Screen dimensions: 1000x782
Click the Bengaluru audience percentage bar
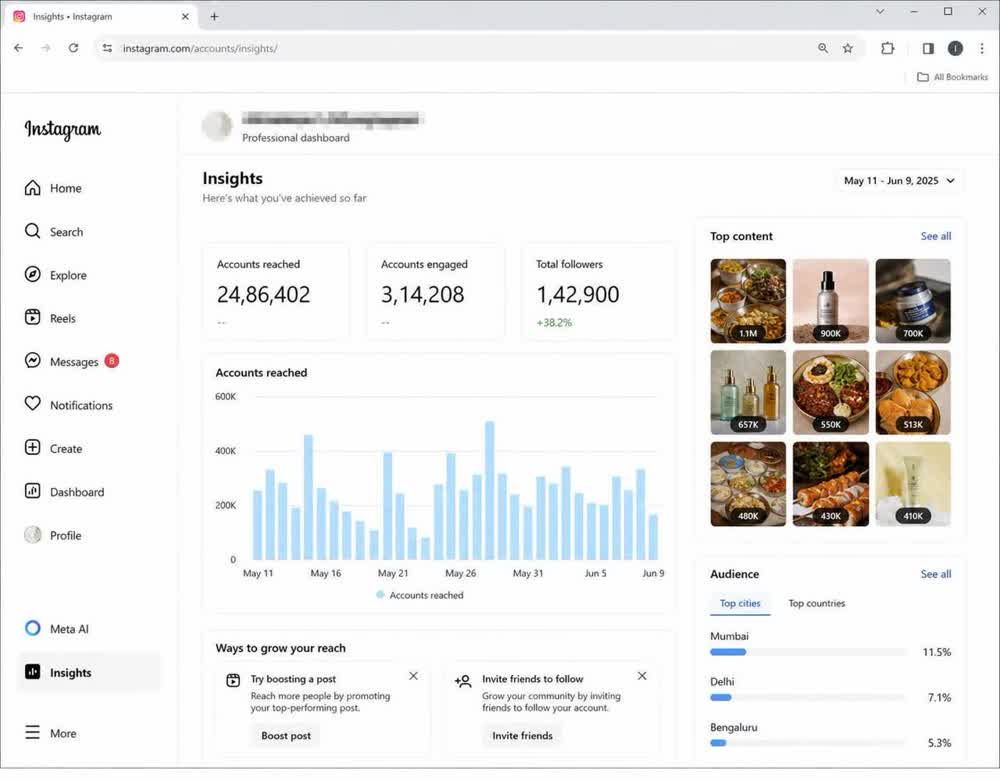[808, 742]
